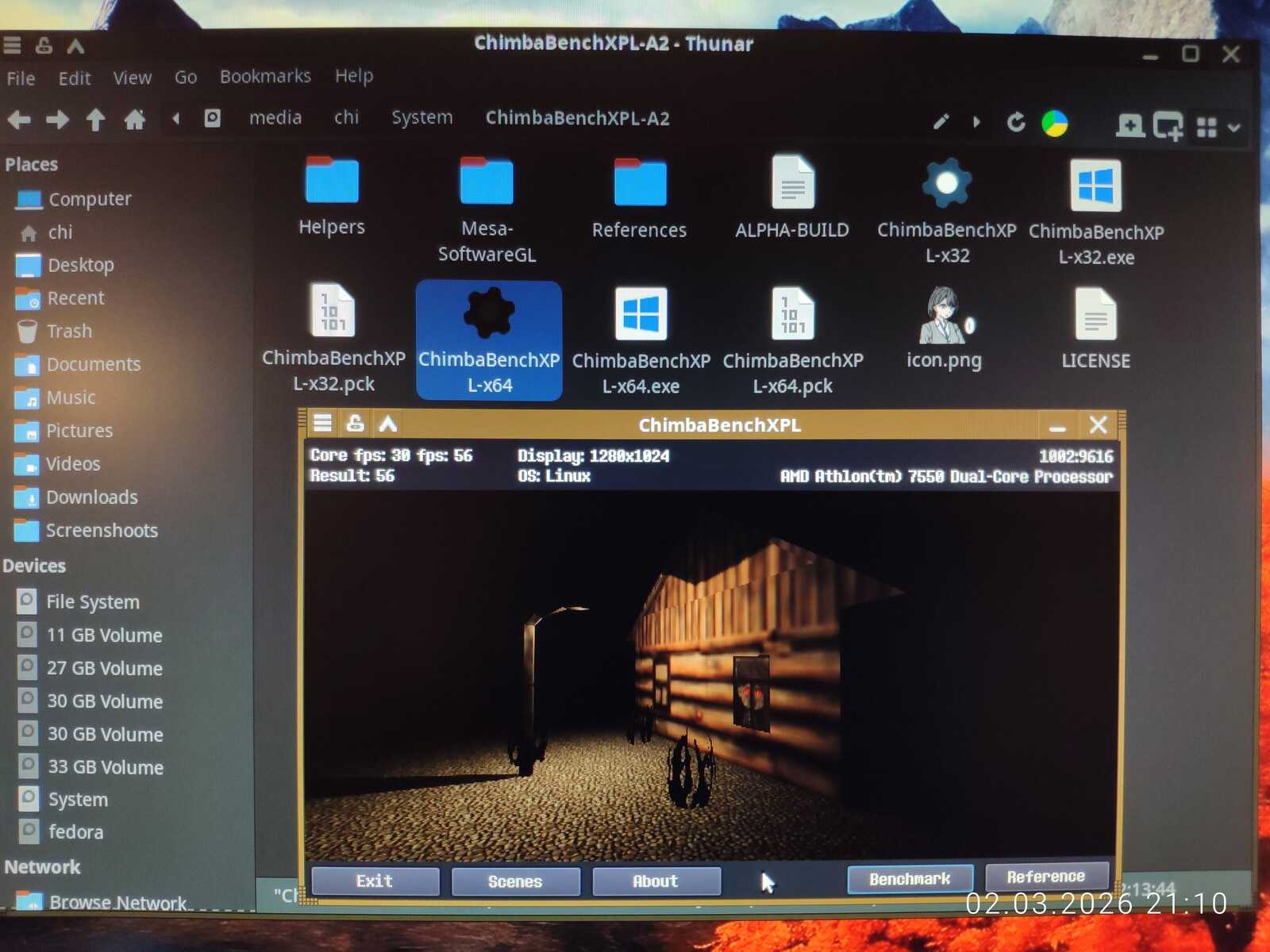Open Recent in the Places sidebar

pyautogui.click(x=60, y=298)
